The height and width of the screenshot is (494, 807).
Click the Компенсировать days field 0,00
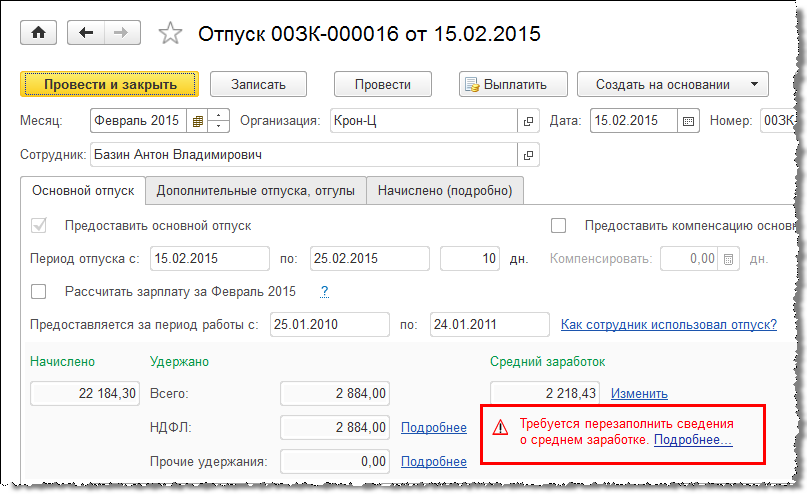coord(690,259)
